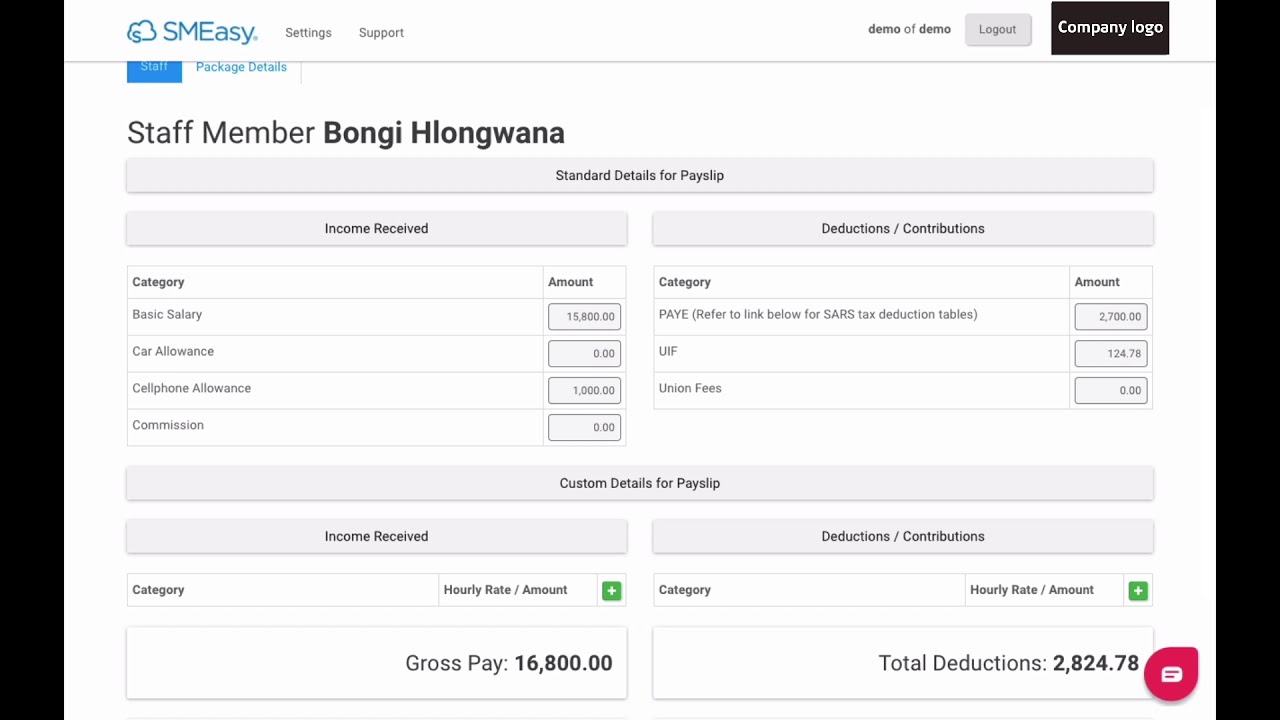Click the Commission amount field
The image size is (1280, 720).
coord(584,427)
